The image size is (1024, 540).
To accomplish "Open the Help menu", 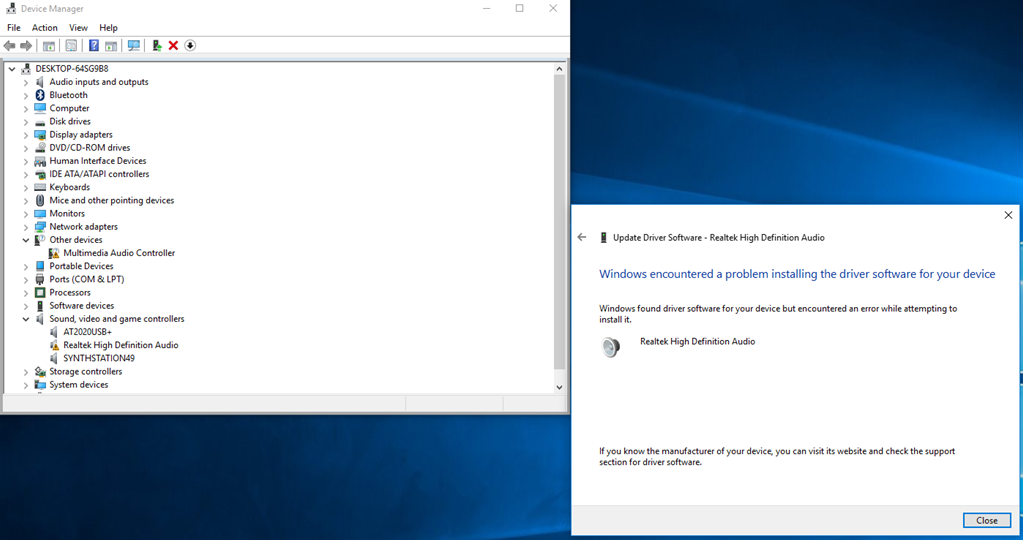I will coord(108,27).
